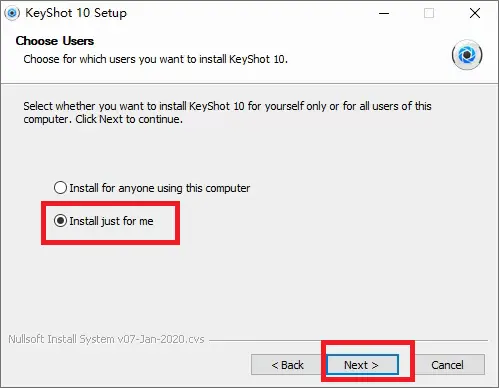The image size is (499, 388).
Task: Select the 'Install for anyone using this computer' radio button
Action: click(x=60, y=188)
